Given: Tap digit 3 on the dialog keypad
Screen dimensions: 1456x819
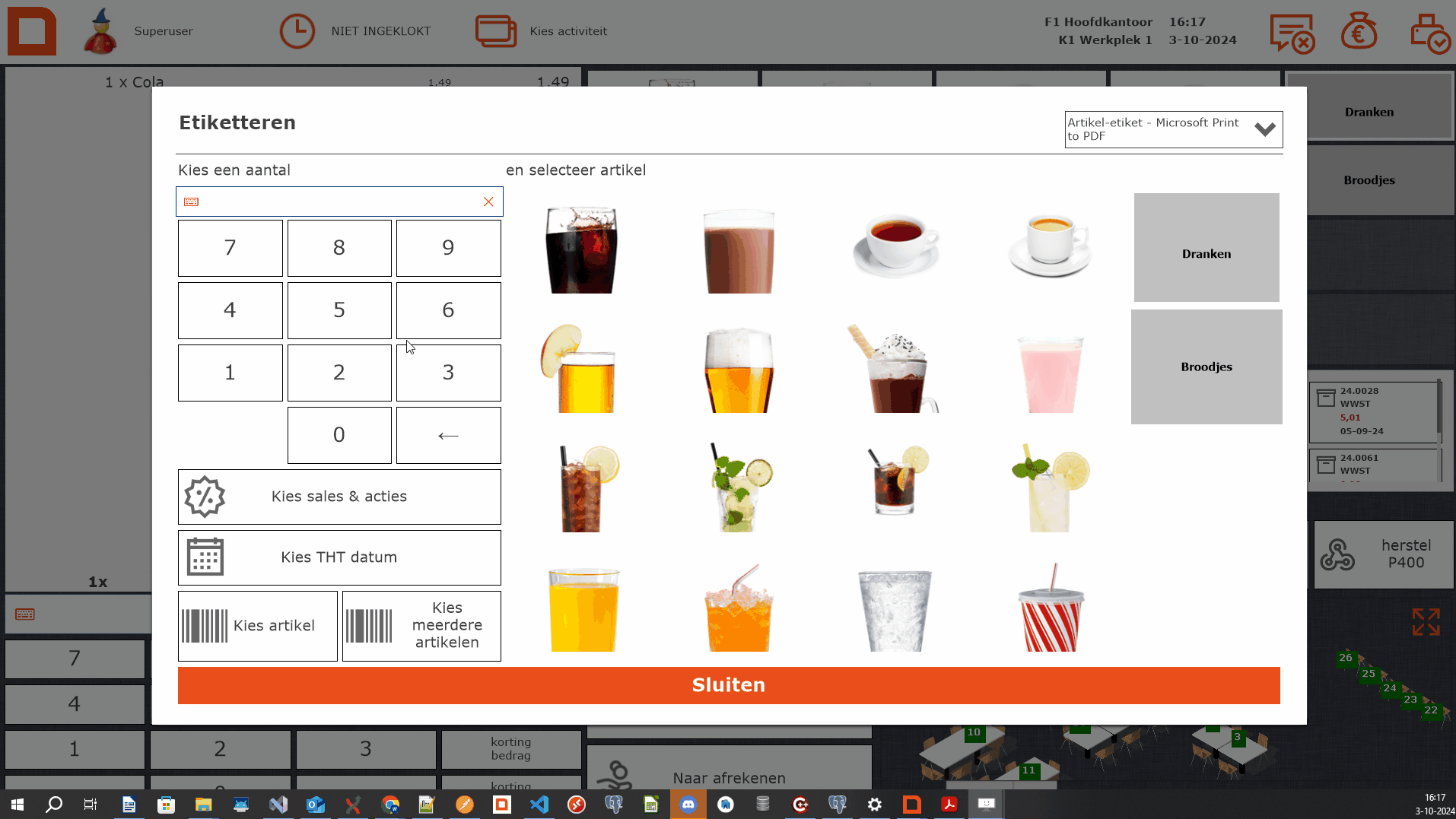Looking at the screenshot, I should [x=449, y=373].
